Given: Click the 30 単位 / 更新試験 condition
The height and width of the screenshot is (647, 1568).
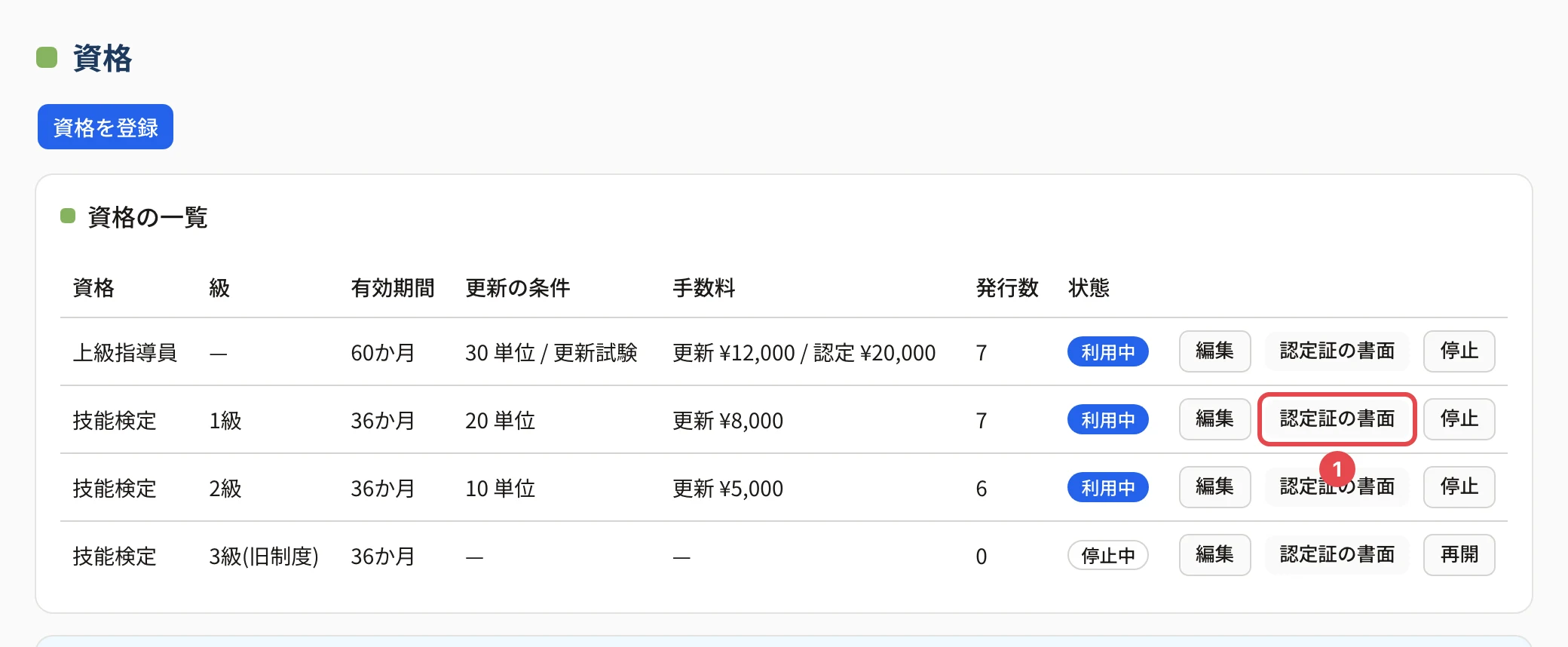Looking at the screenshot, I should [x=551, y=353].
